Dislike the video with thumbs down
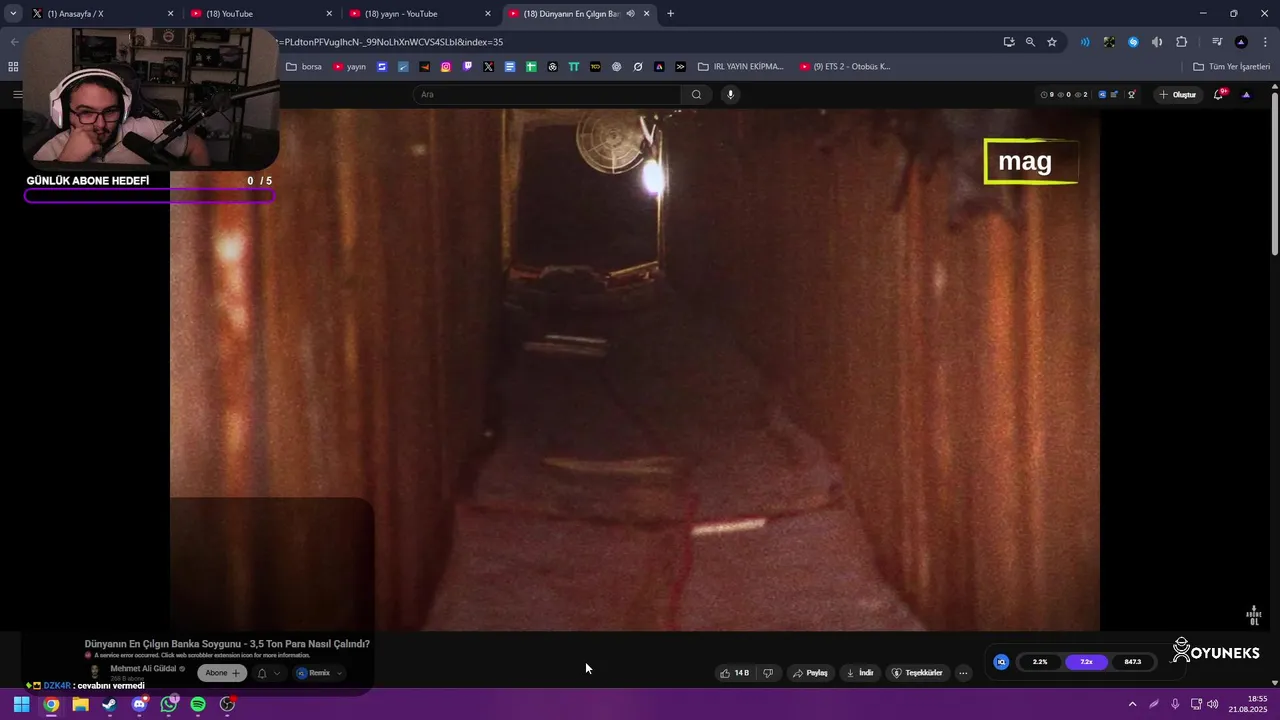The width and height of the screenshot is (1280, 720). tap(768, 673)
